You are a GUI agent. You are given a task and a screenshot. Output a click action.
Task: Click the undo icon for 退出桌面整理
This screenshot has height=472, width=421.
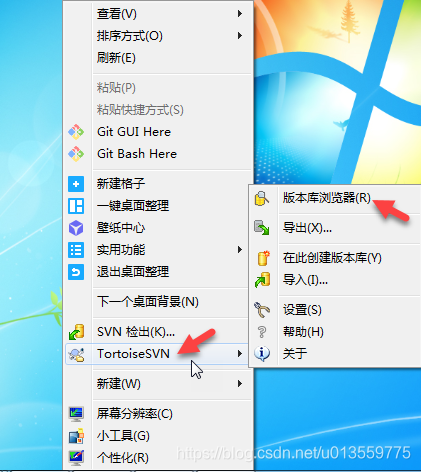pos(76,272)
